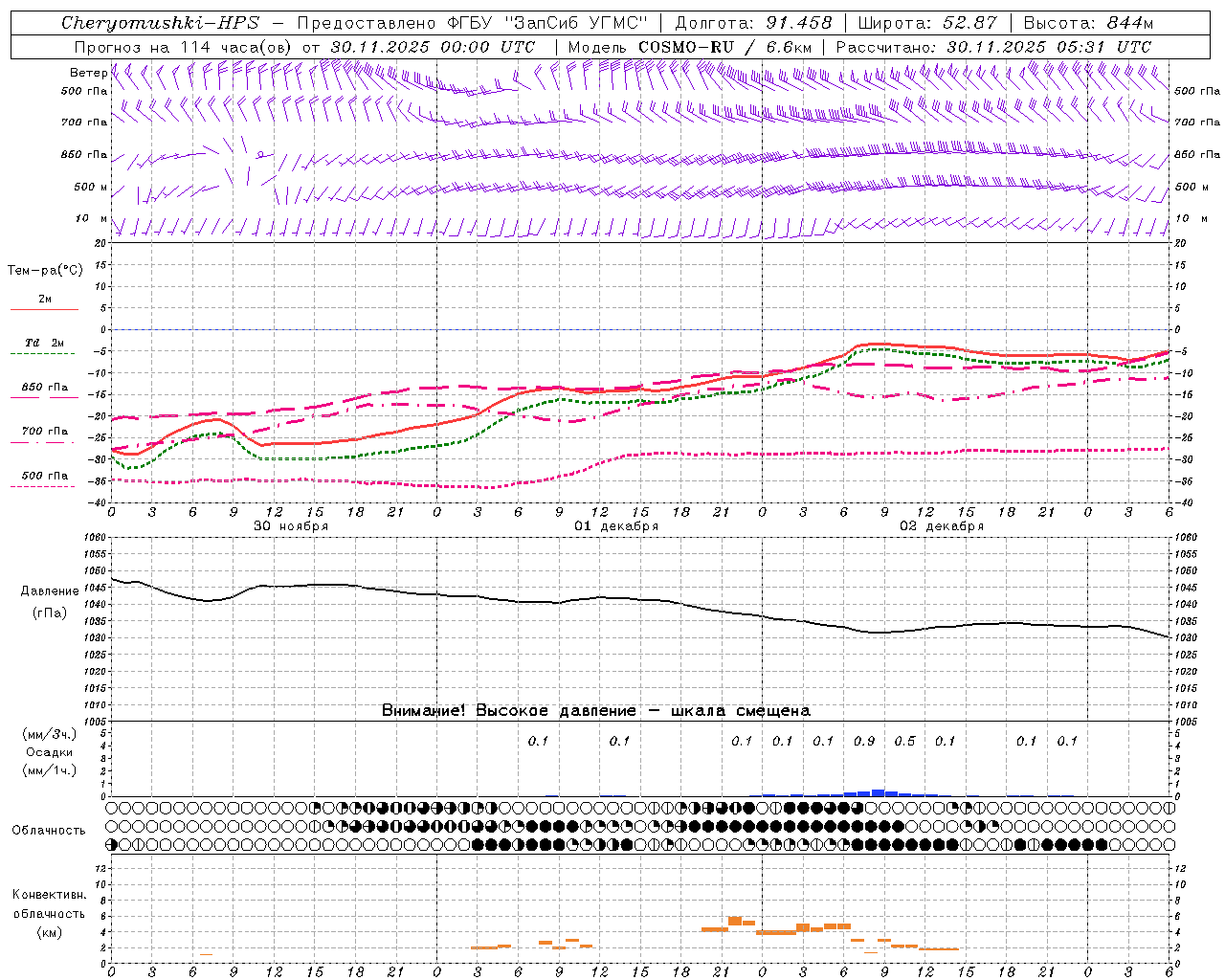Viewport: 1225px width, 980px height.
Task: Click the Cheryomushki-HPS station title
Action: pyautogui.click(x=161, y=23)
